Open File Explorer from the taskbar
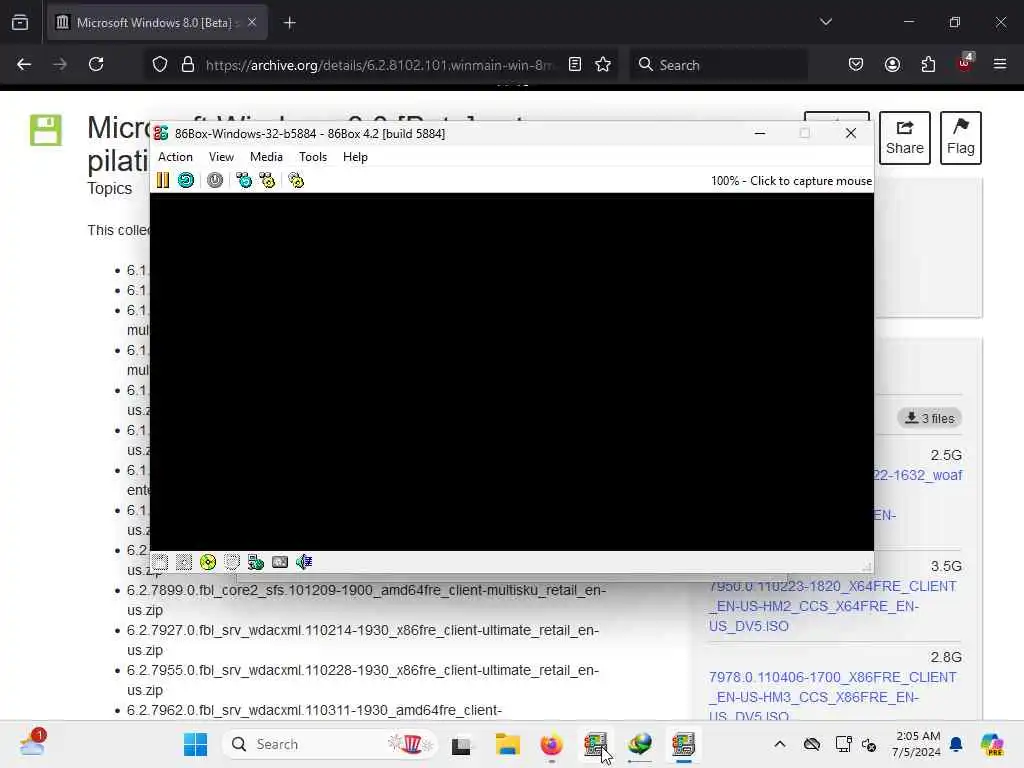 coord(507,744)
